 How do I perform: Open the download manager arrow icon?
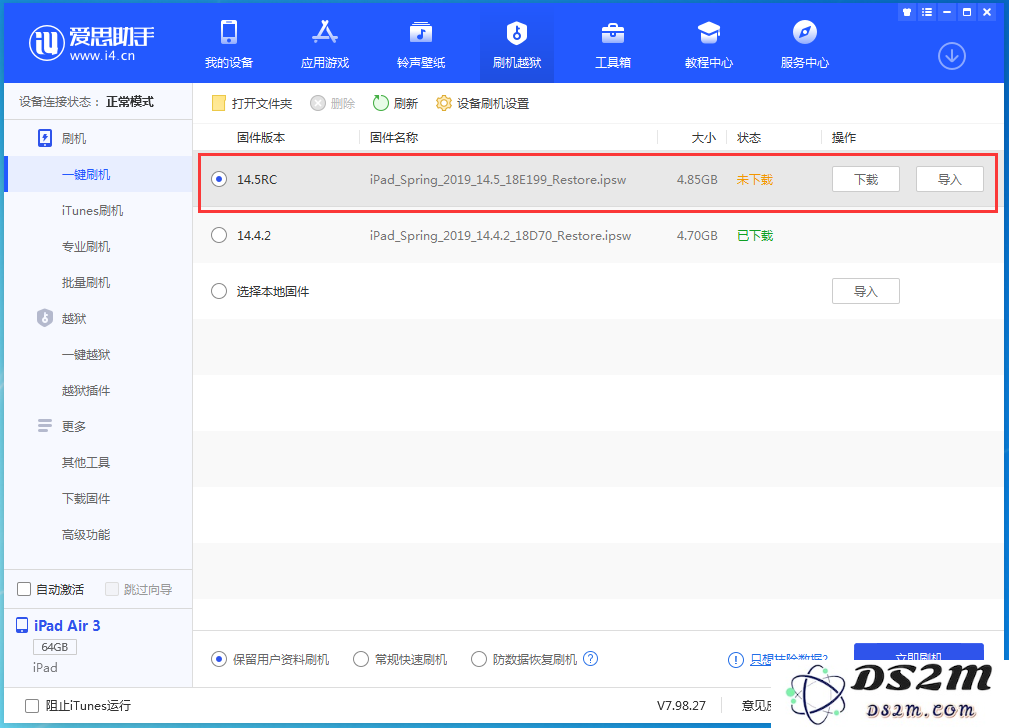click(952, 56)
